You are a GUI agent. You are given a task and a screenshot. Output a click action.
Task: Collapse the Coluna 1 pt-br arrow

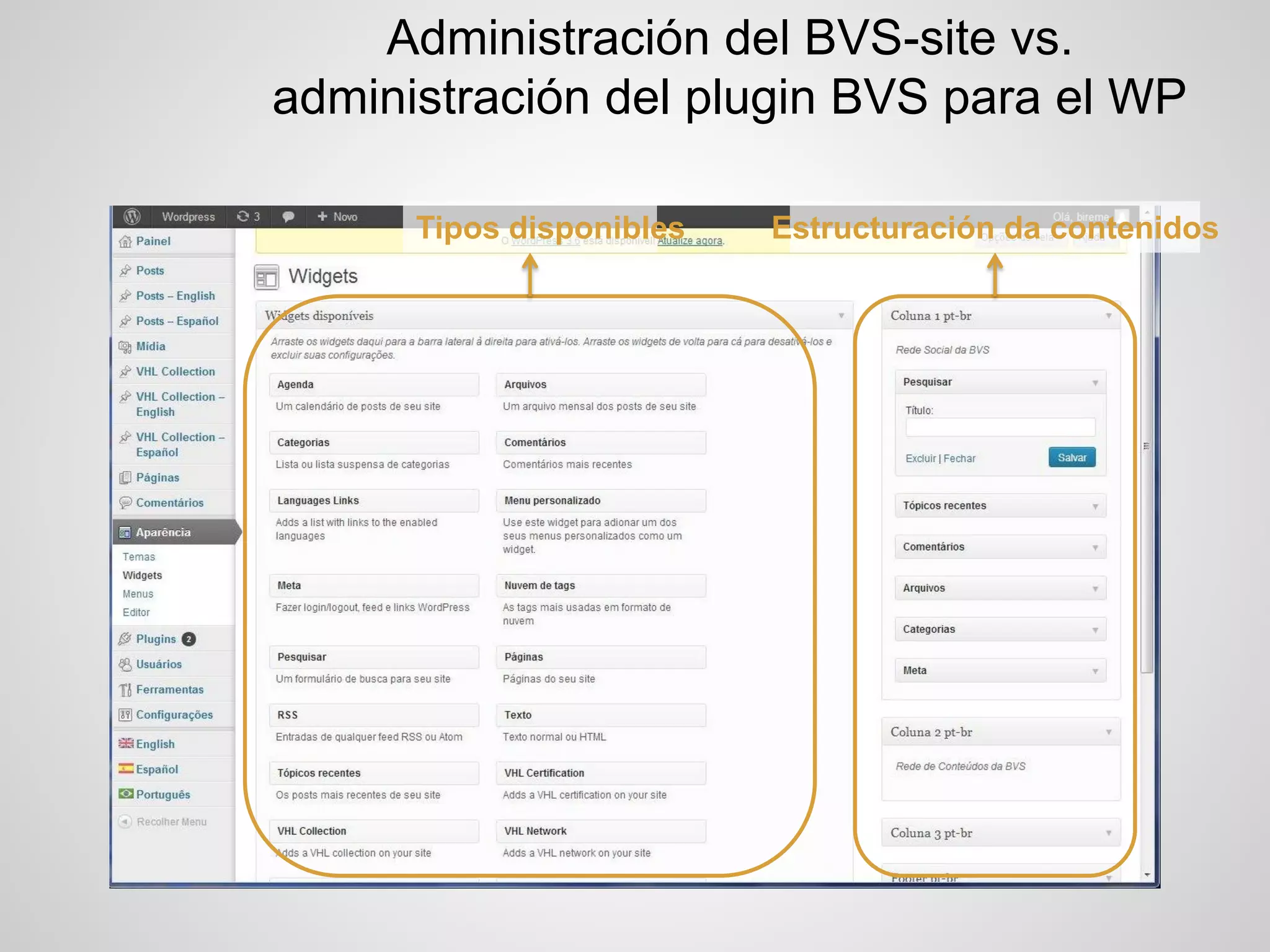click(1109, 316)
